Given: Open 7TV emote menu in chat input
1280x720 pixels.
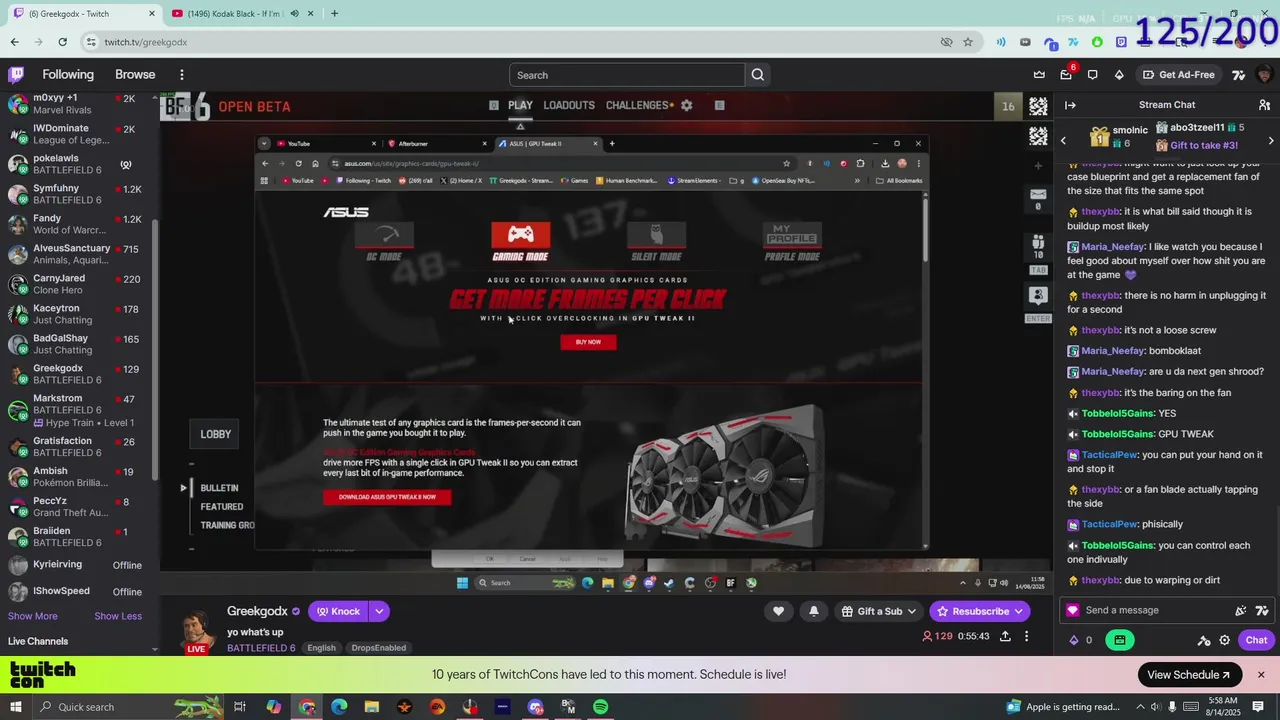Looking at the screenshot, I should pyautogui.click(x=1262, y=610).
